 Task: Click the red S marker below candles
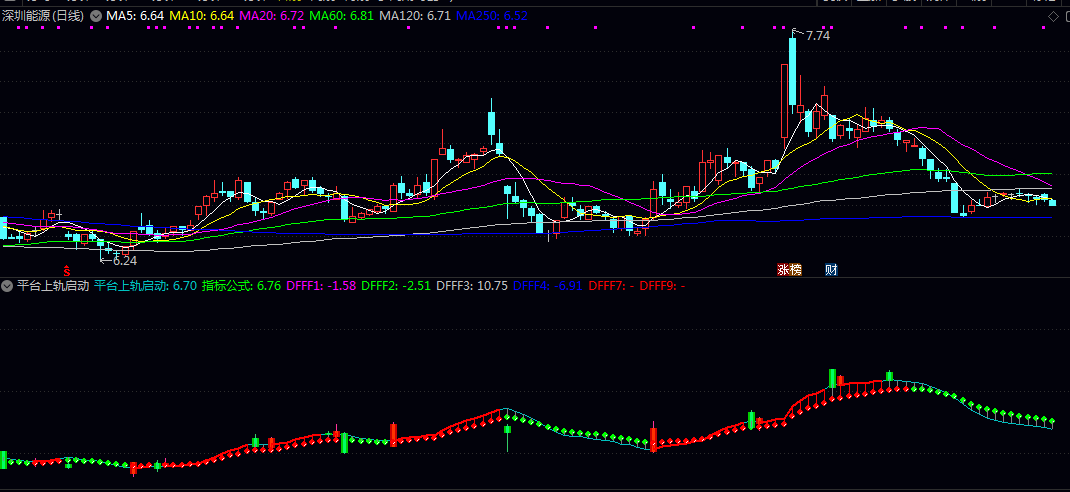67,271
